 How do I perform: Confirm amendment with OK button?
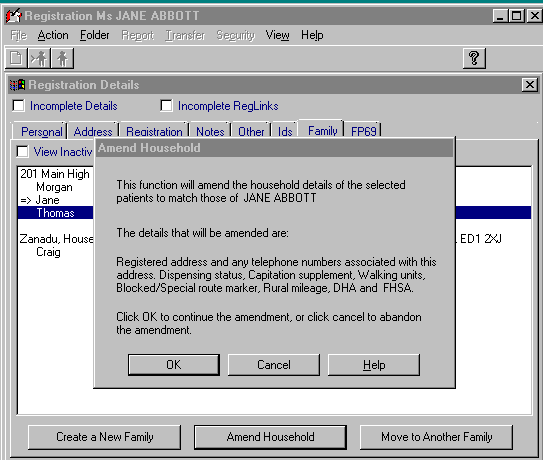pyautogui.click(x=174, y=365)
